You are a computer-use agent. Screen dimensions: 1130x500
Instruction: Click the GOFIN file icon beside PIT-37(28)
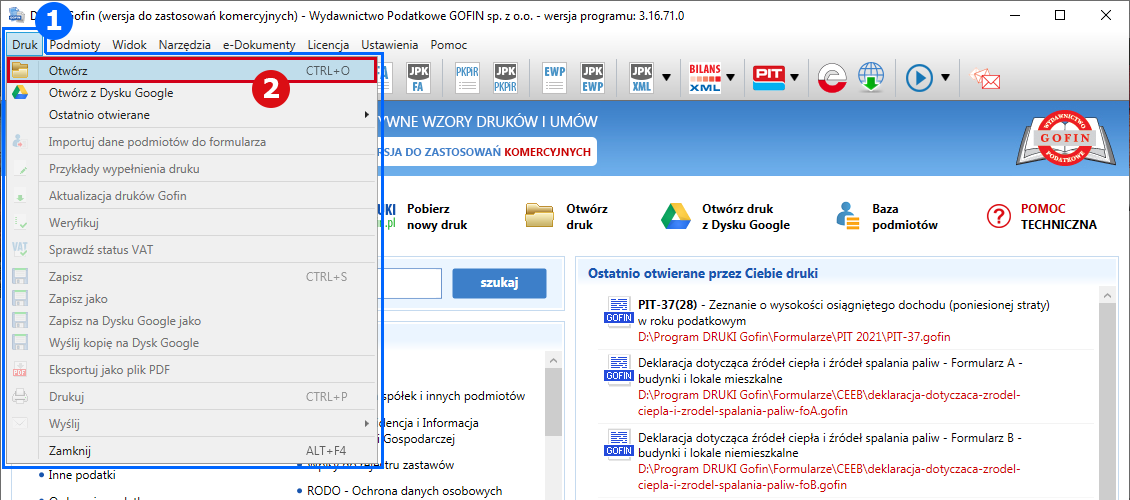coord(618,312)
